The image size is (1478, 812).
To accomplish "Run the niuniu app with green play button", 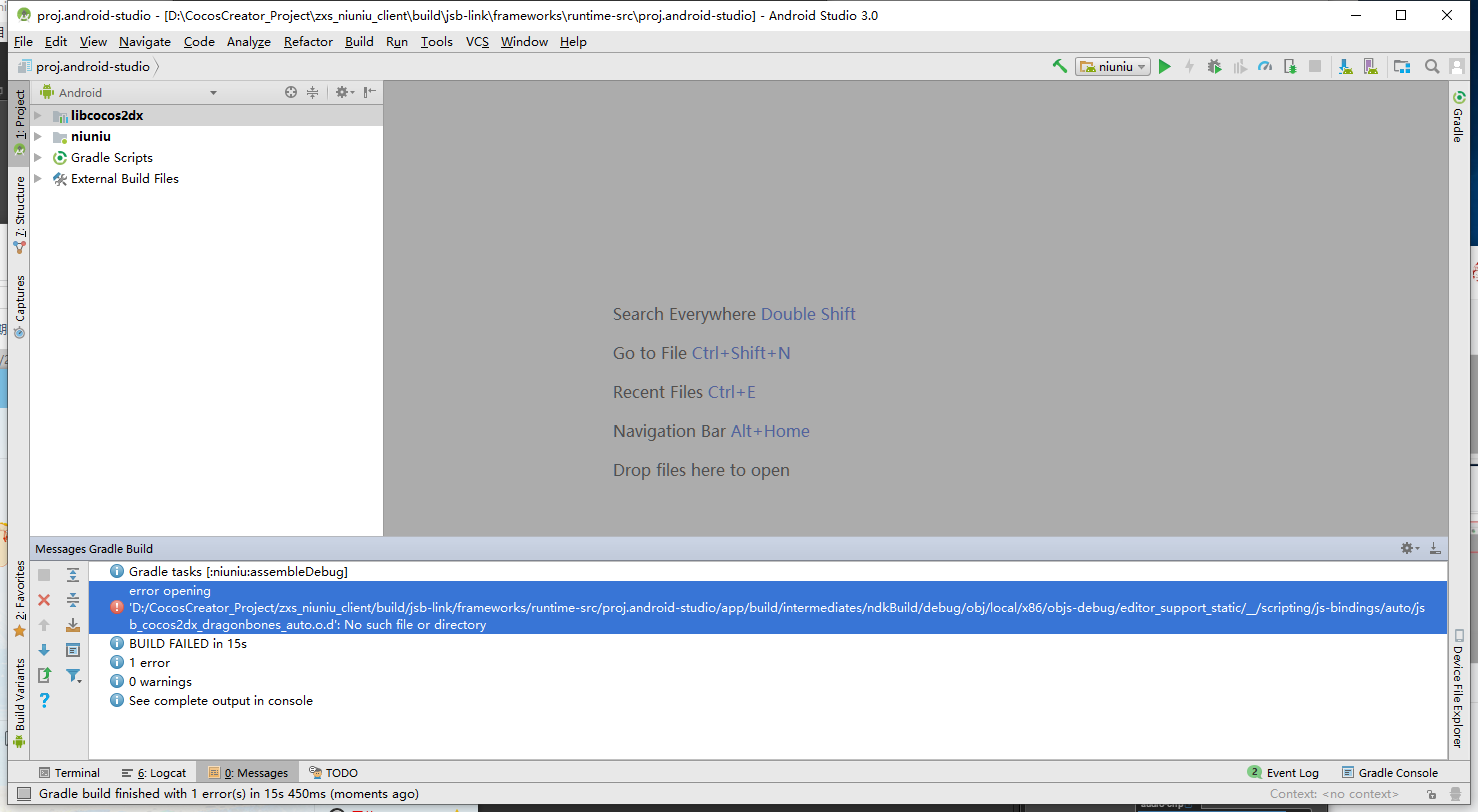I will tap(1164, 66).
